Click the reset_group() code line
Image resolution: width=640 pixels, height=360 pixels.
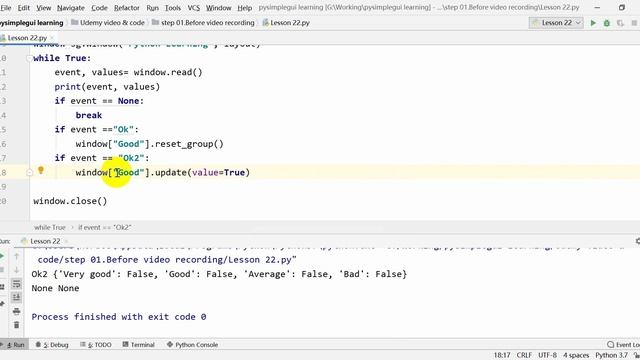pyautogui.click(x=149, y=144)
